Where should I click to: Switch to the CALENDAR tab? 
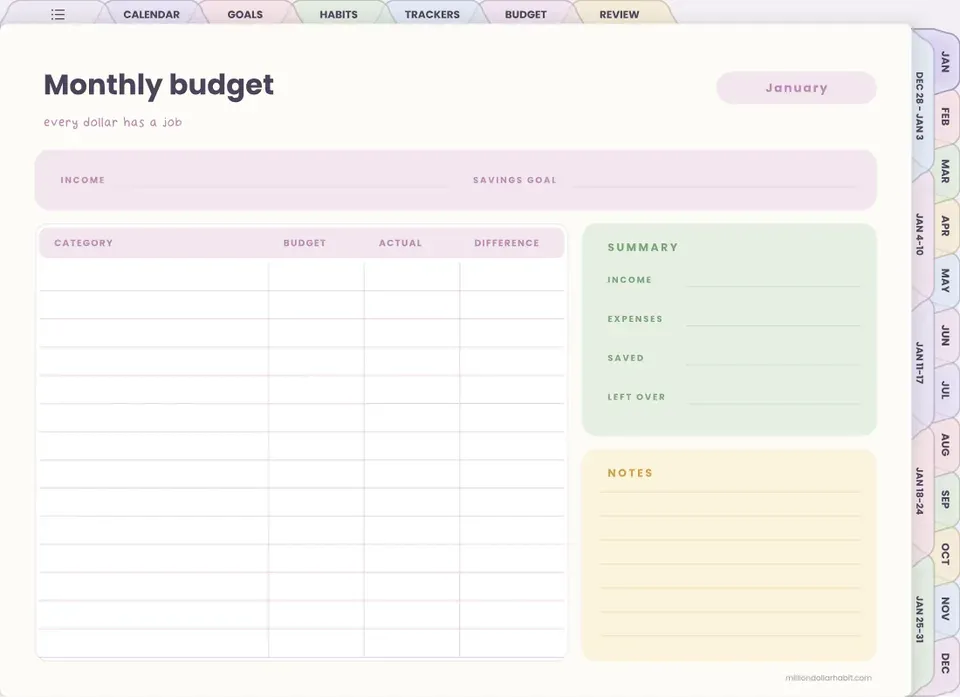(151, 14)
